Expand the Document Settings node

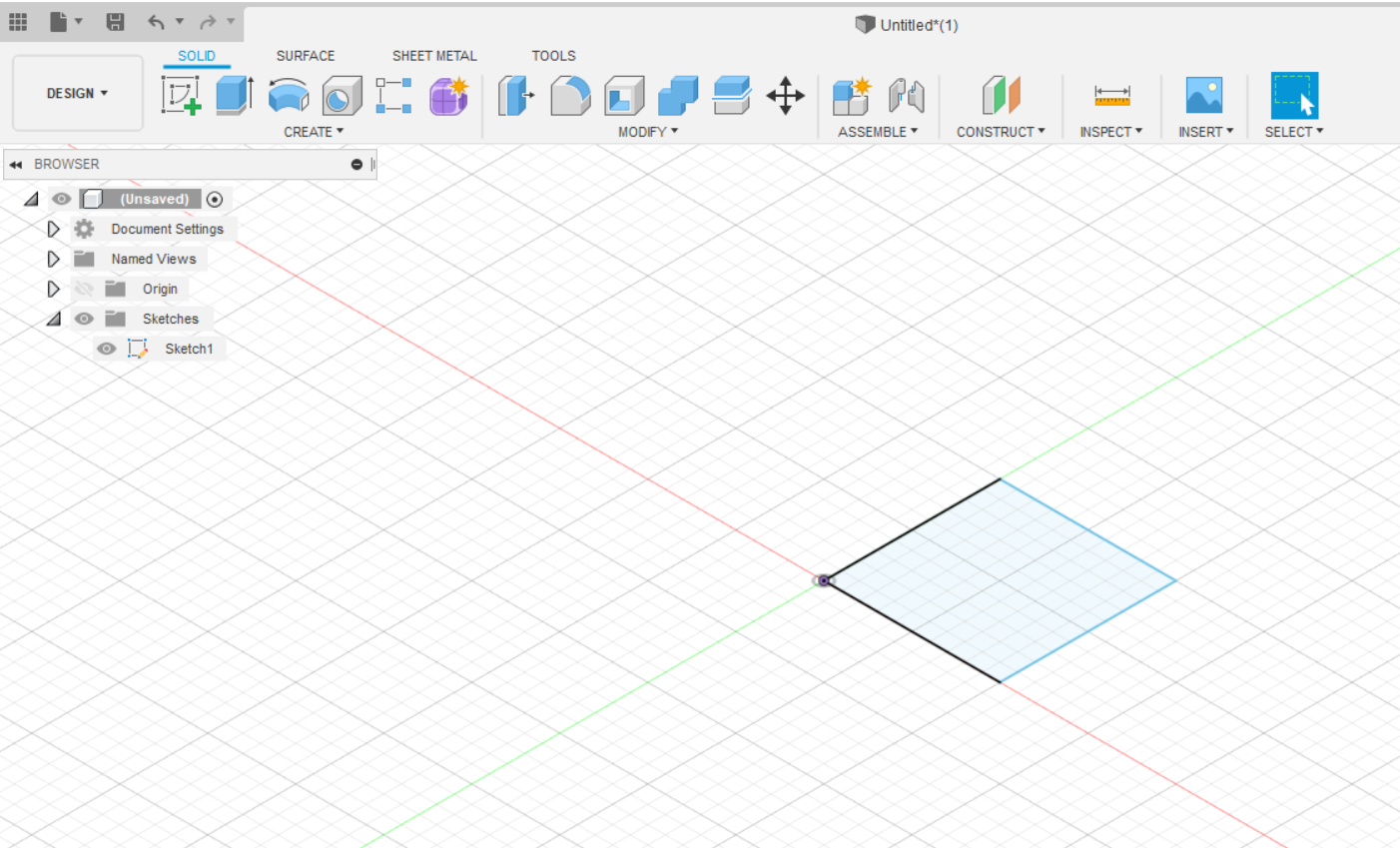54,229
